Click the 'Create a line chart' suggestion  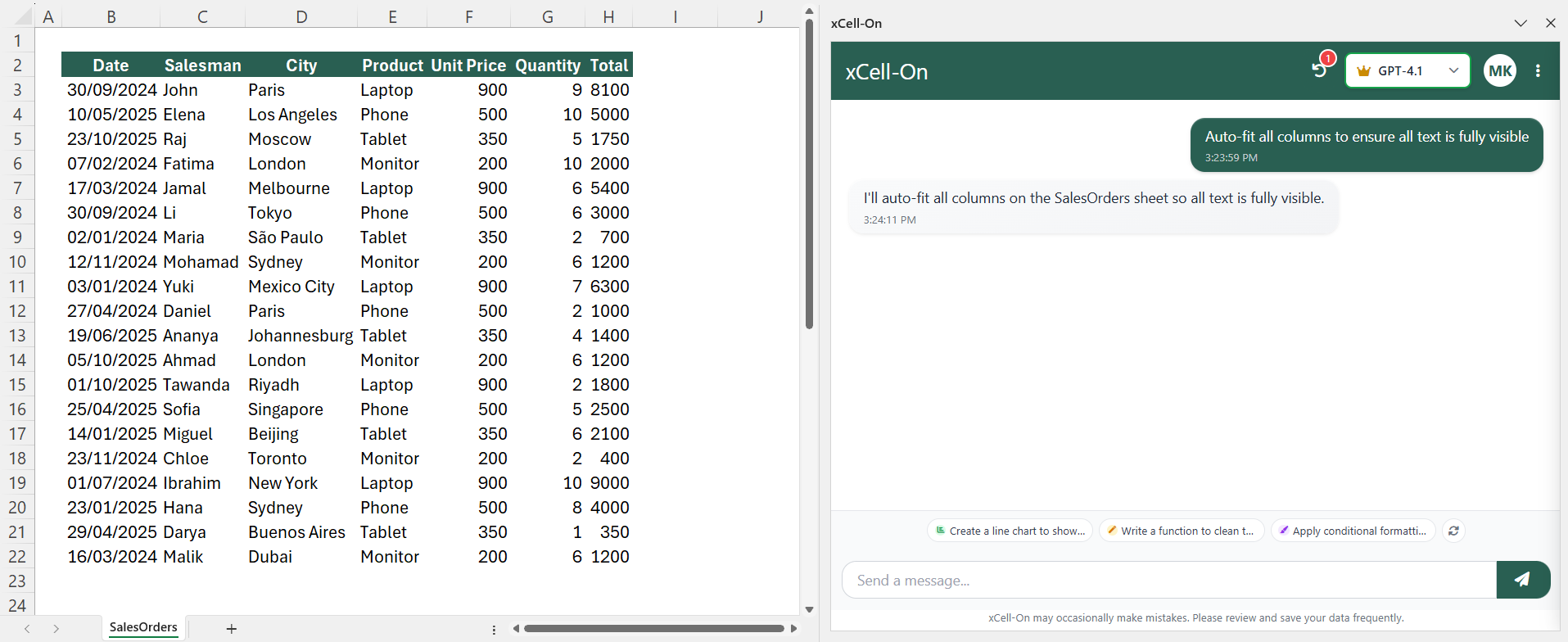point(1010,531)
